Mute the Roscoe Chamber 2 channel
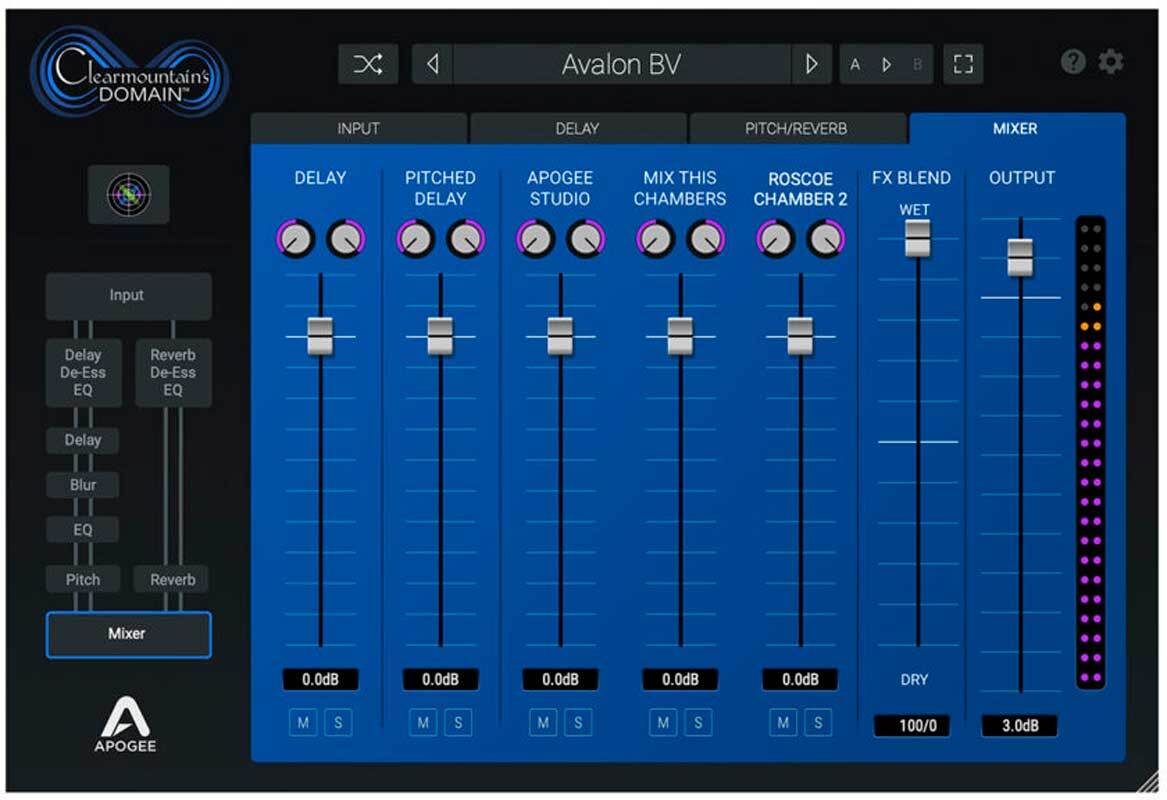Viewport: 1167px width, 800px height. click(x=784, y=722)
